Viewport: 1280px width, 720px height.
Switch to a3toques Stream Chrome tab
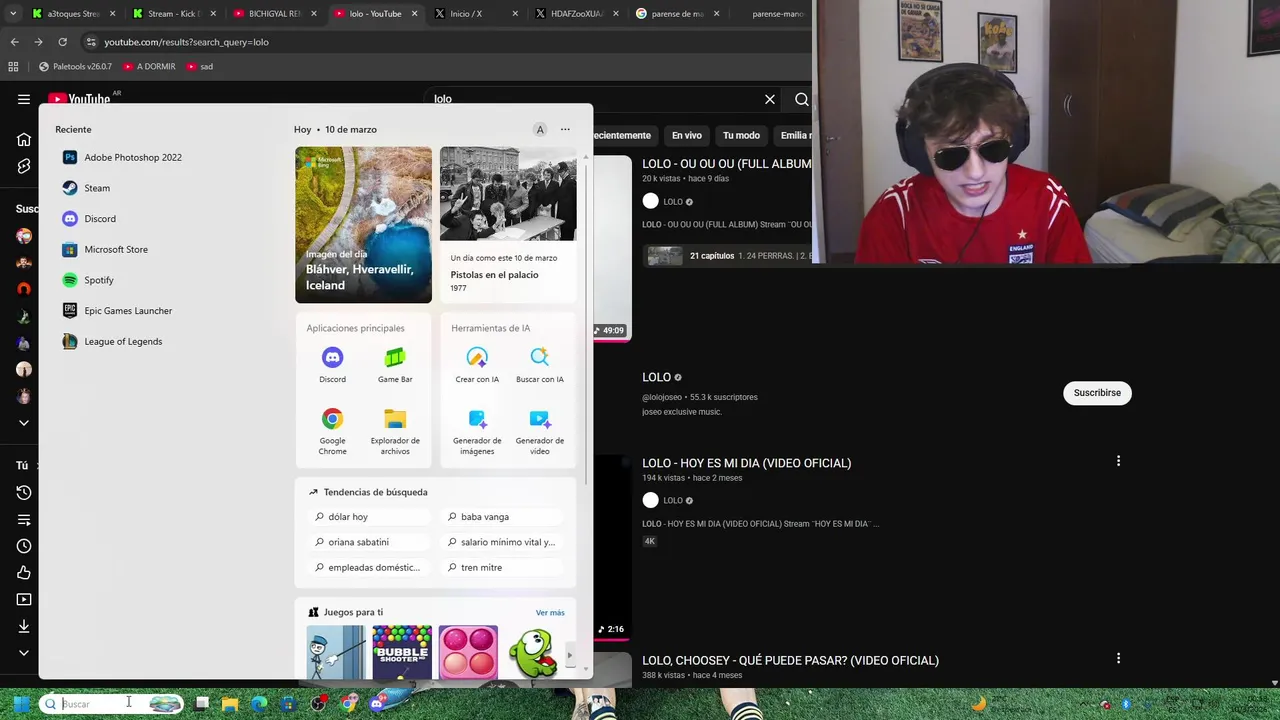74,14
